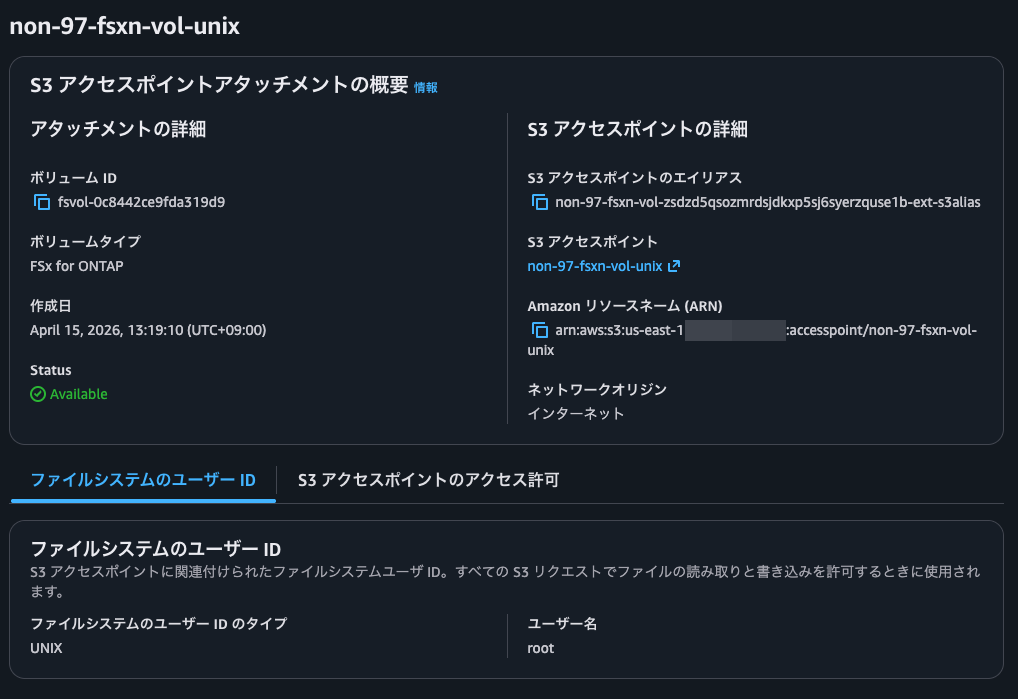The height and width of the screenshot is (699, 1018).
Task: Select the ファイルシステムのユーザー ID tab
Action: point(142,480)
